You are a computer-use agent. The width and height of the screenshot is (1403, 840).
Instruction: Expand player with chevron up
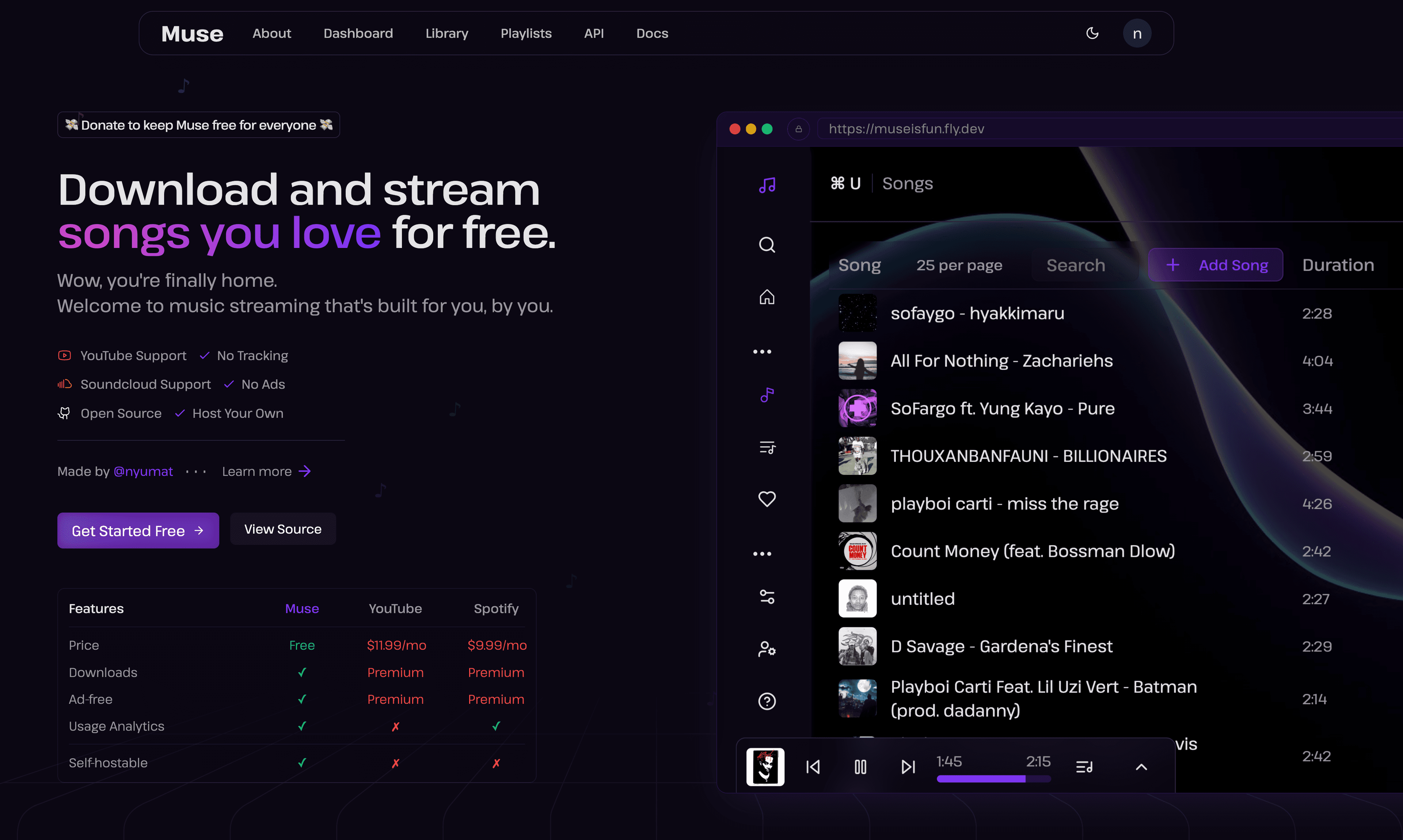[x=1141, y=767]
